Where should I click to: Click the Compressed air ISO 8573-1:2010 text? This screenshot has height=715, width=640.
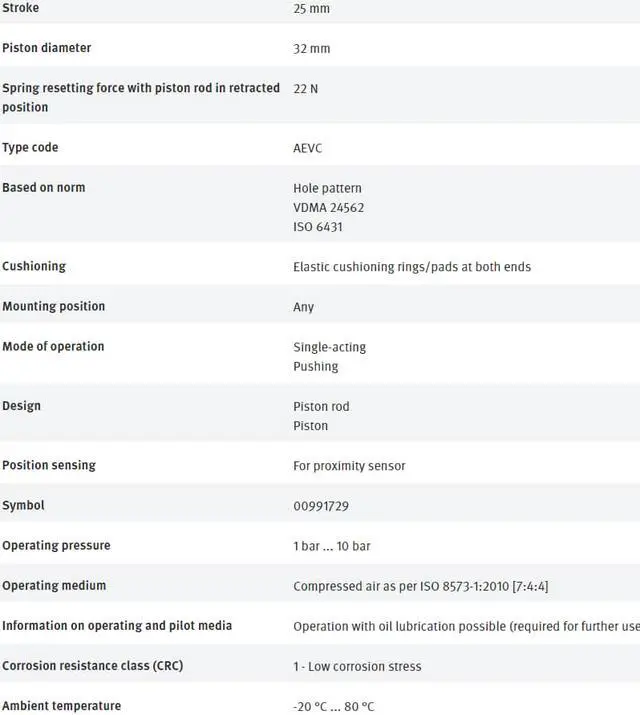pyautogui.click(x=420, y=586)
